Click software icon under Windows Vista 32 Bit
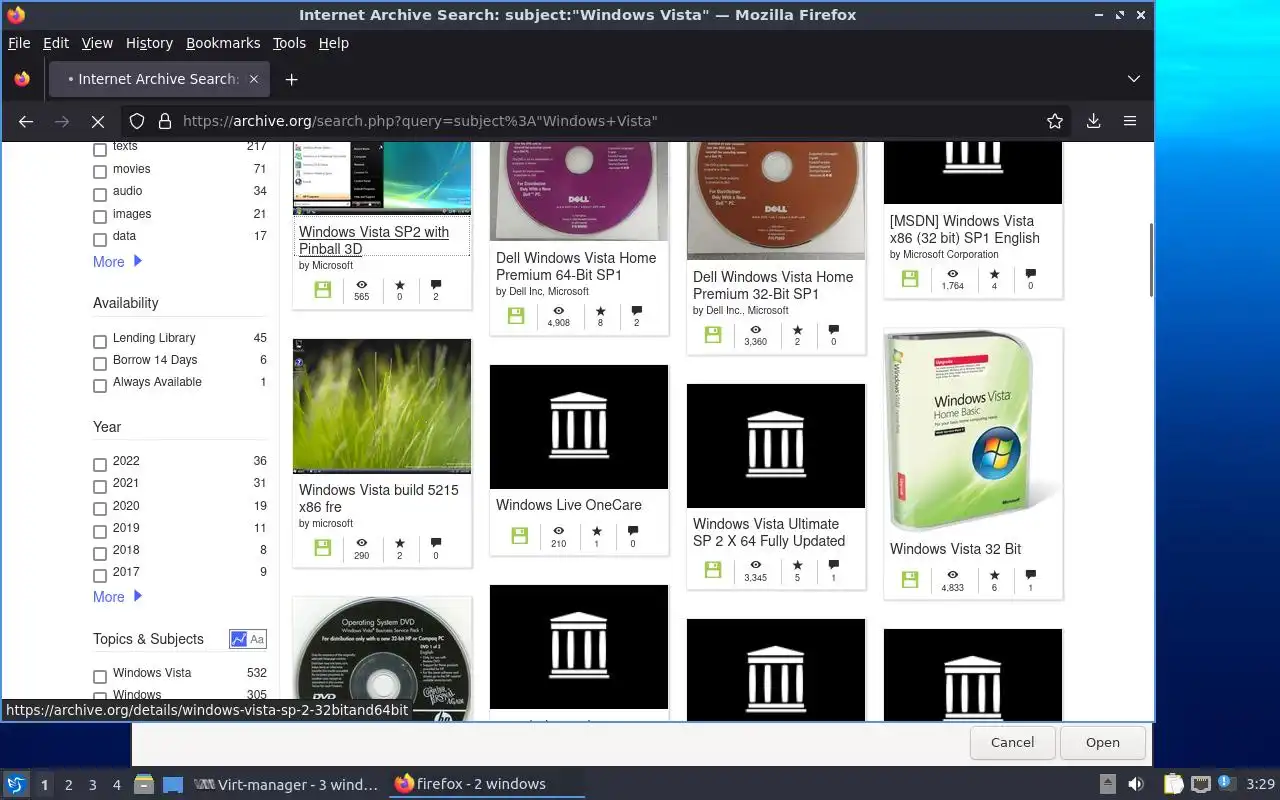 click(x=910, y=580)
